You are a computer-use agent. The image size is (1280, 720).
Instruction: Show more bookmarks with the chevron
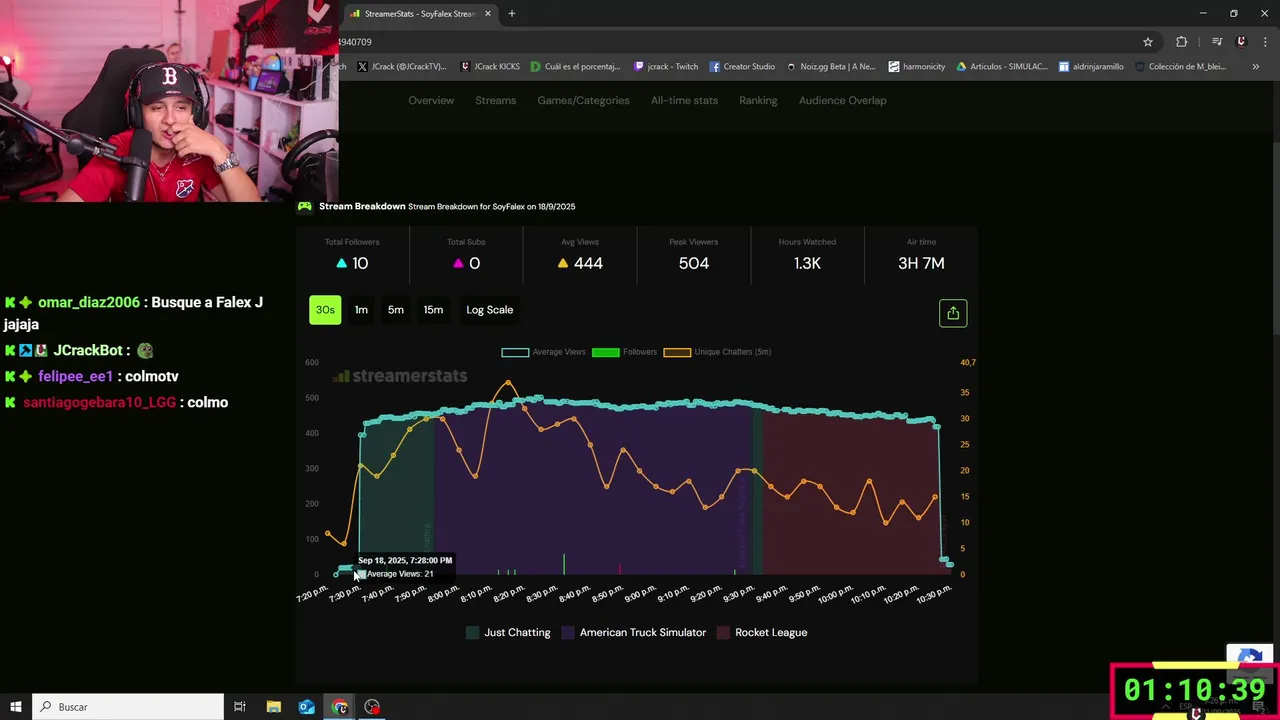pyautogui.click(x=1255, y=67)
